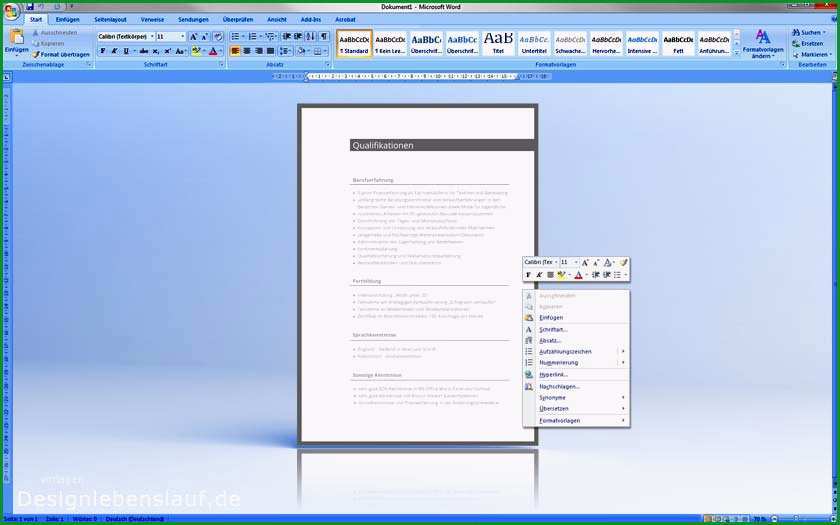Open Schriftart dialog launcher
The width and height of the screenshot is (840, 525).
pyautogui.click(x=221, y=65)
